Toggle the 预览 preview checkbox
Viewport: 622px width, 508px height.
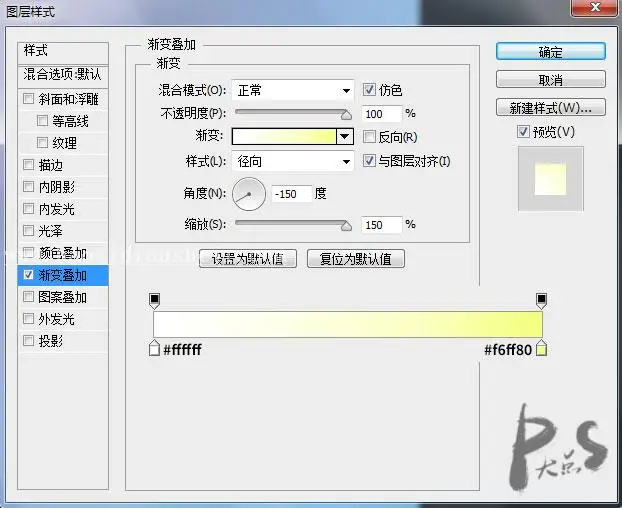point(523,131)
